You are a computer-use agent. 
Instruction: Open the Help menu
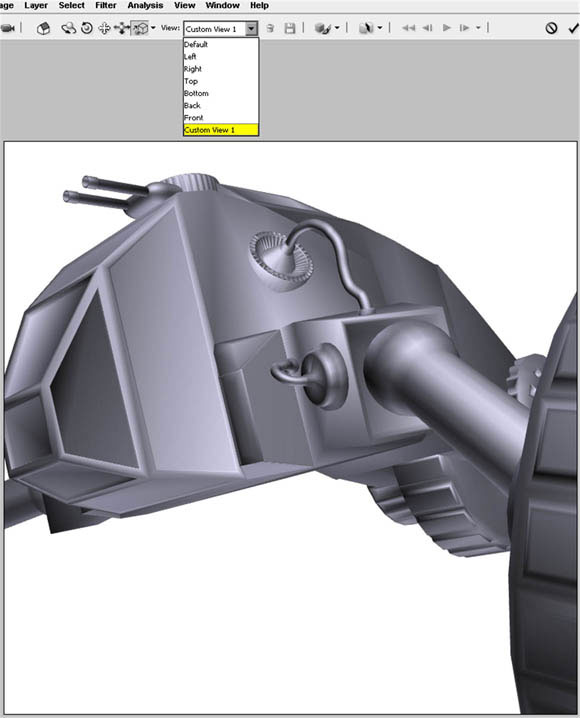coord(259,5)
